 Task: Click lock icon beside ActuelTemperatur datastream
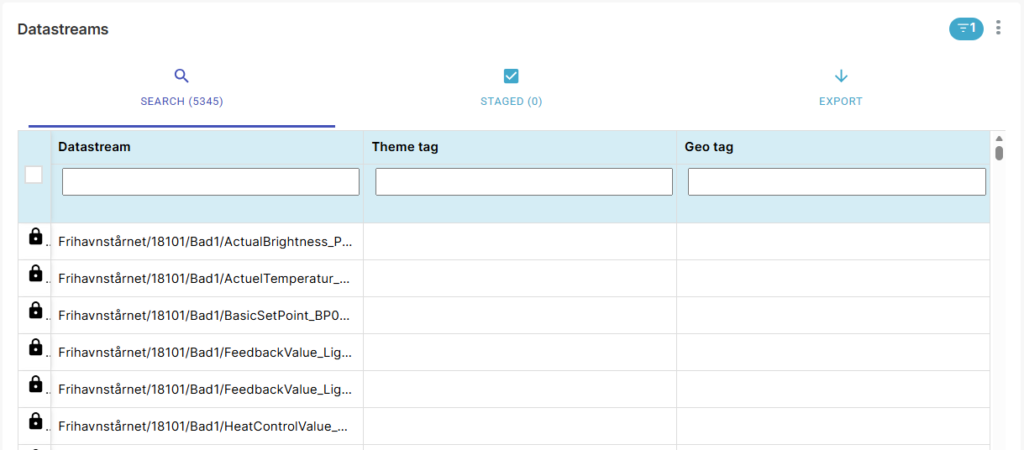pyautogui.click(x=36, y=274)
